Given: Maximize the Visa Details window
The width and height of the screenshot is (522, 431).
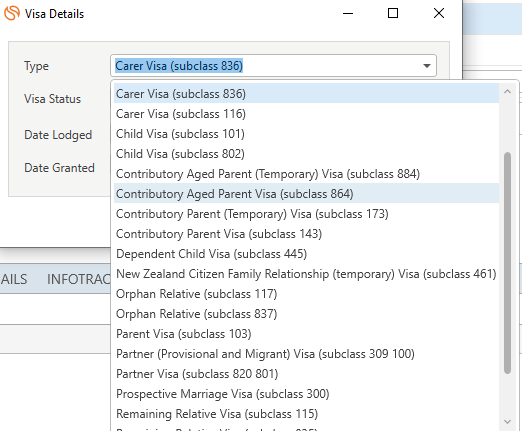Looking at the screenshot, I should pyautogui.click(x=393, y=13).
